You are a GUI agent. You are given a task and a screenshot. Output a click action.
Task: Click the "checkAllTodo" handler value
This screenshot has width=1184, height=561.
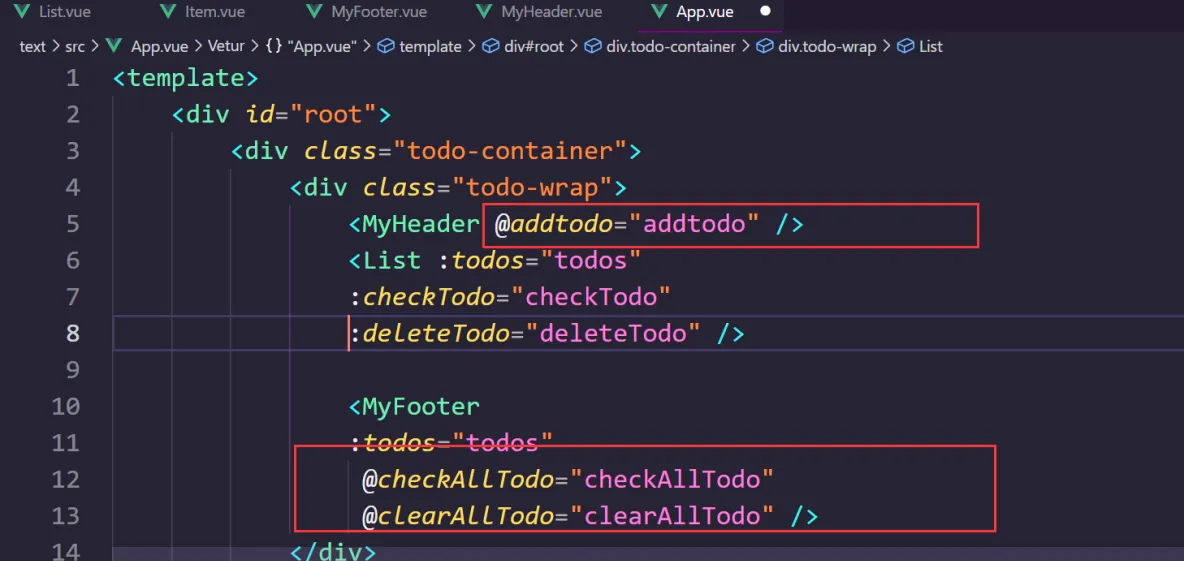click(x=672, y=479)
